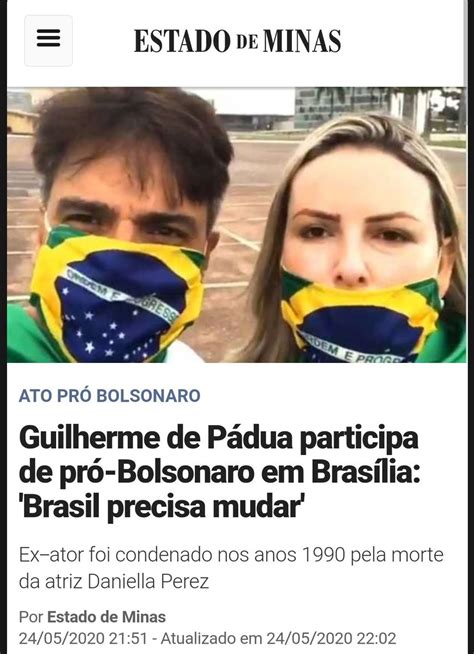Click 'Brasília:' in the headline
Screen dimensions: 474x654
(366, 472)
